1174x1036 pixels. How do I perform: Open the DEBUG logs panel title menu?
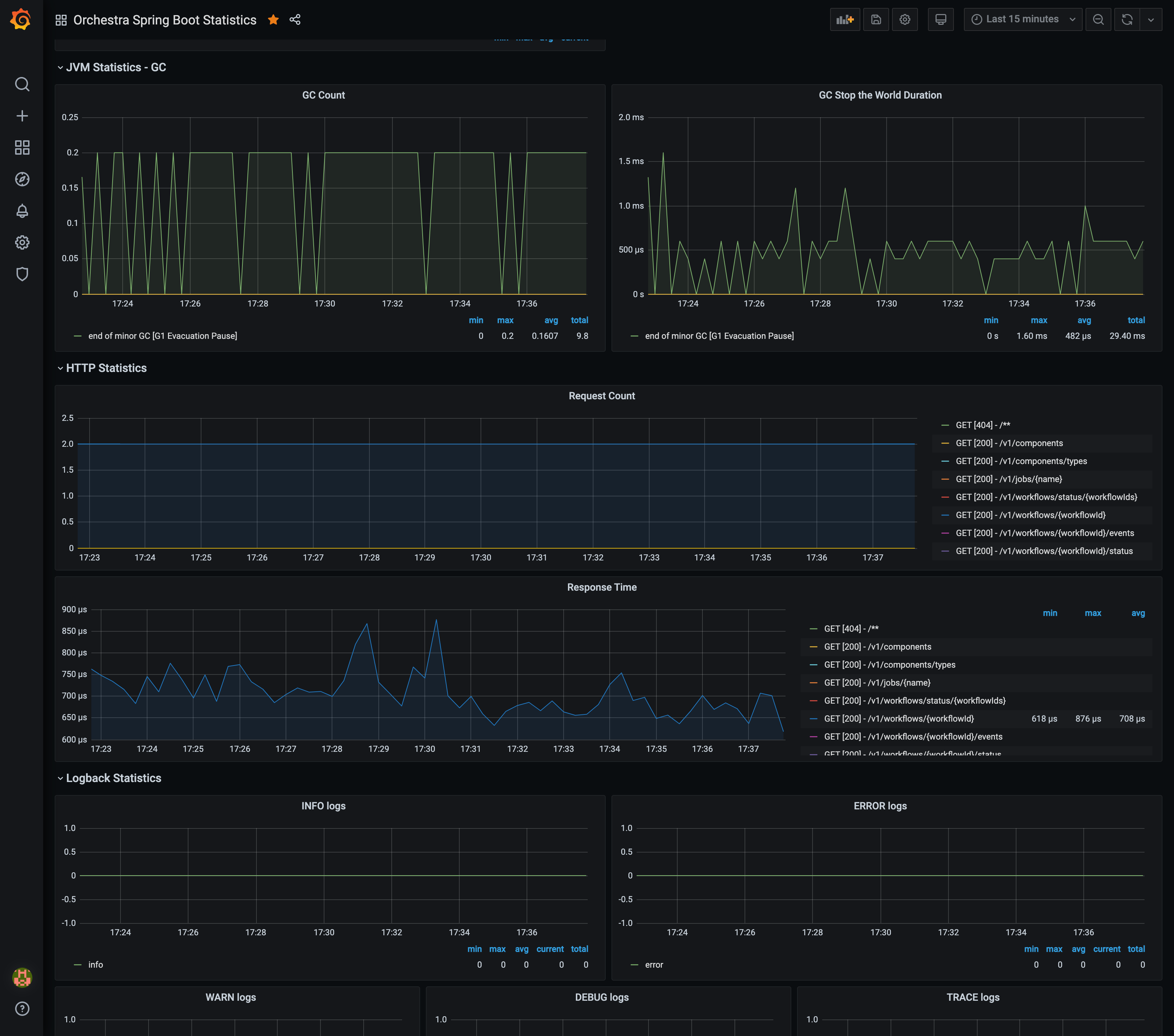(601, 997)
